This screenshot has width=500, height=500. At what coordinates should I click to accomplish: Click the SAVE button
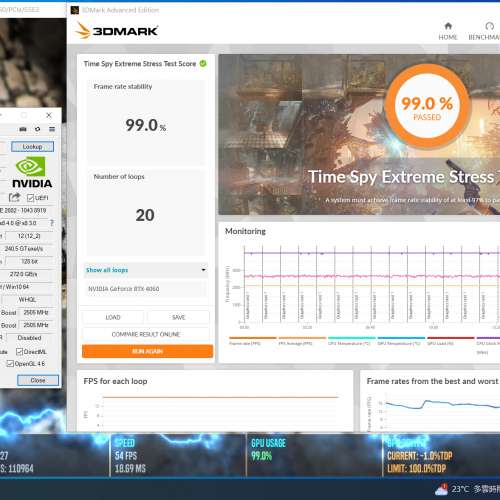[x=178, y=317]
